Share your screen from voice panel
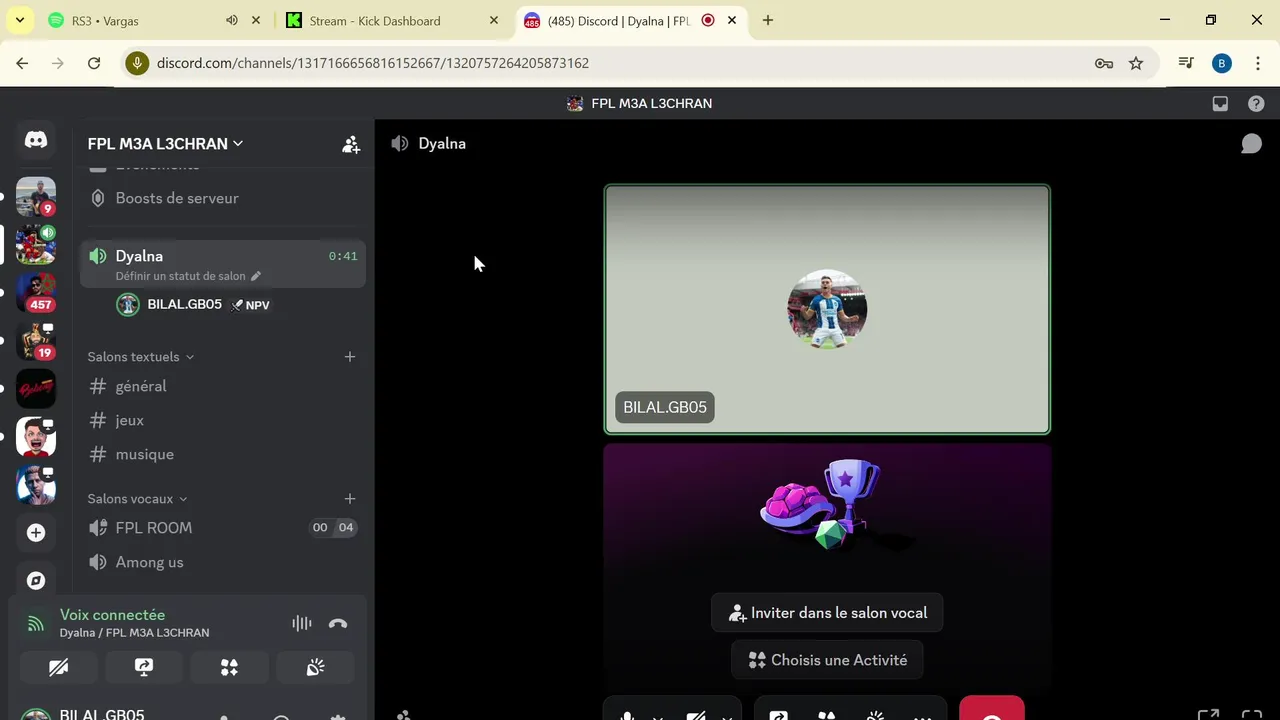Screen dimensions: 1280x720 144,667
